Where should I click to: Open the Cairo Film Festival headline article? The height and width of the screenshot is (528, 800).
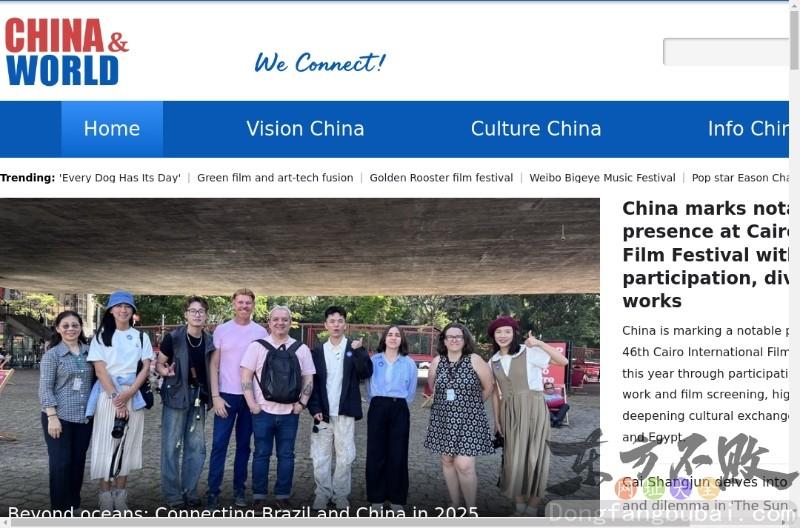[x=706, y=255]
